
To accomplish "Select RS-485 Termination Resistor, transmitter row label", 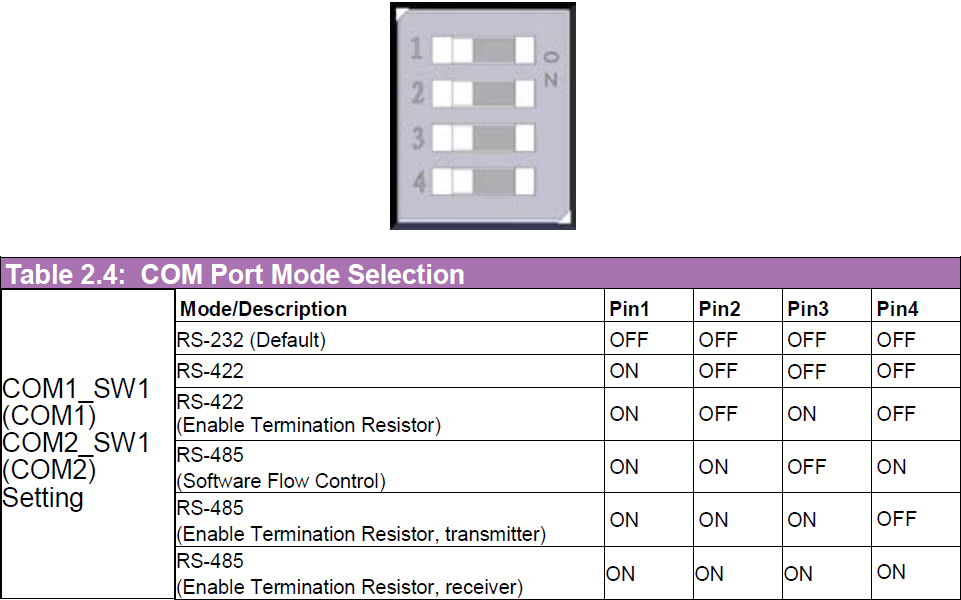I will pyautogui.click(x=361, y=521).
